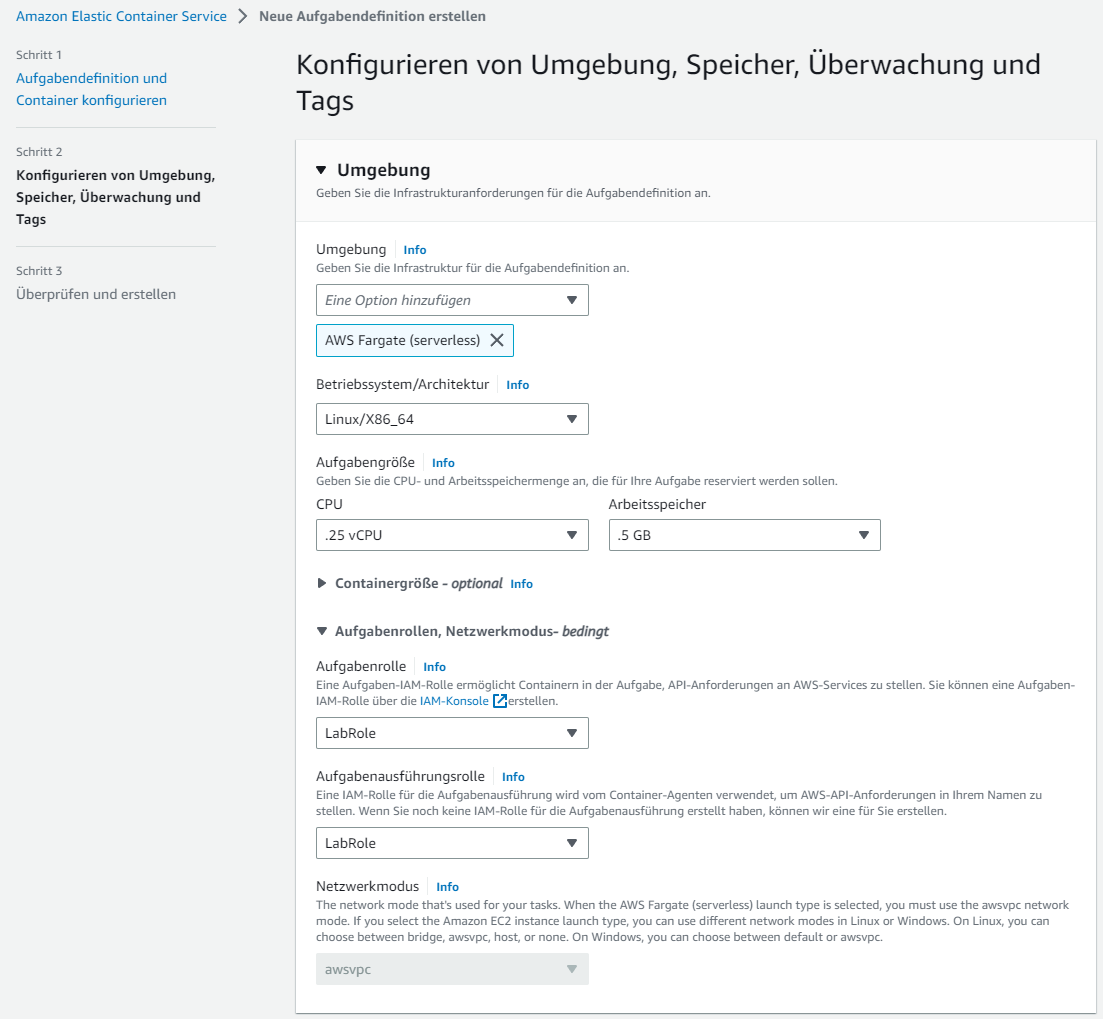Open the Aufgabenrolle dropdown
The width and height of the screenshot is (1103, 1019).
[452, 733]
